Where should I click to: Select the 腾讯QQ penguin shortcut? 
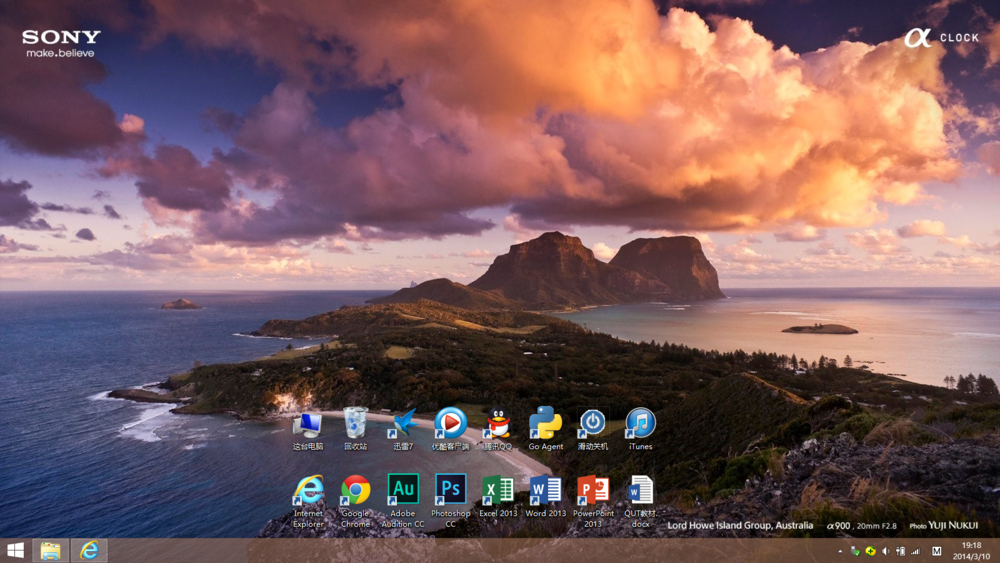(x=498, y=429)
